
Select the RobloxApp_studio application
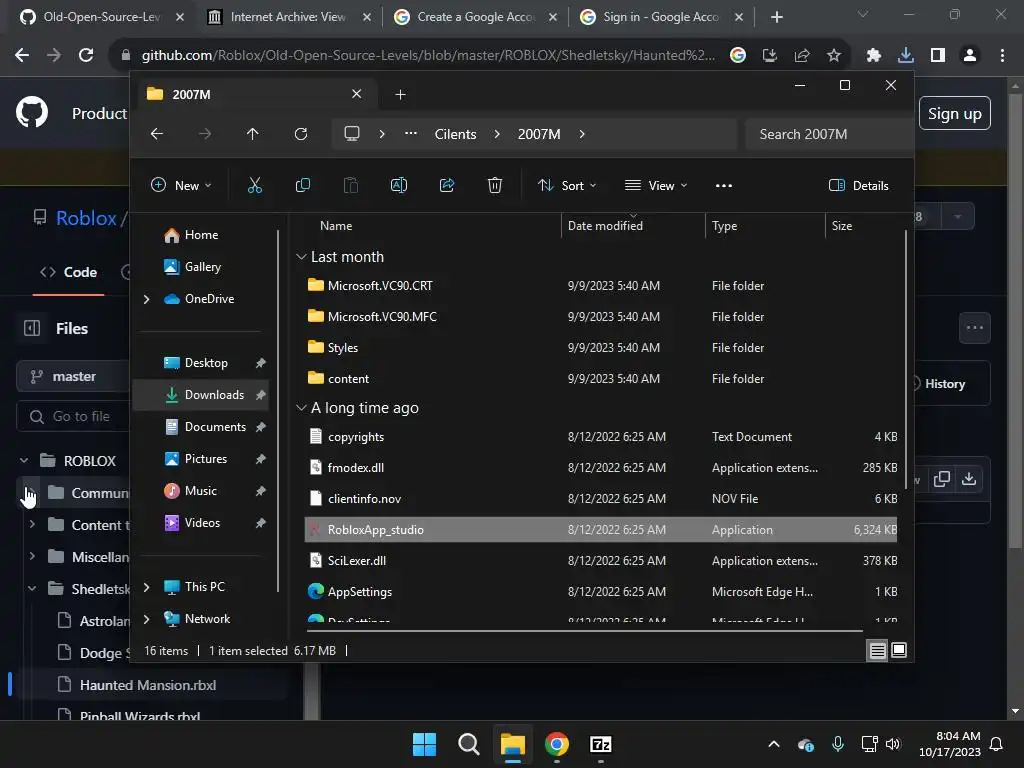[601, 530]
